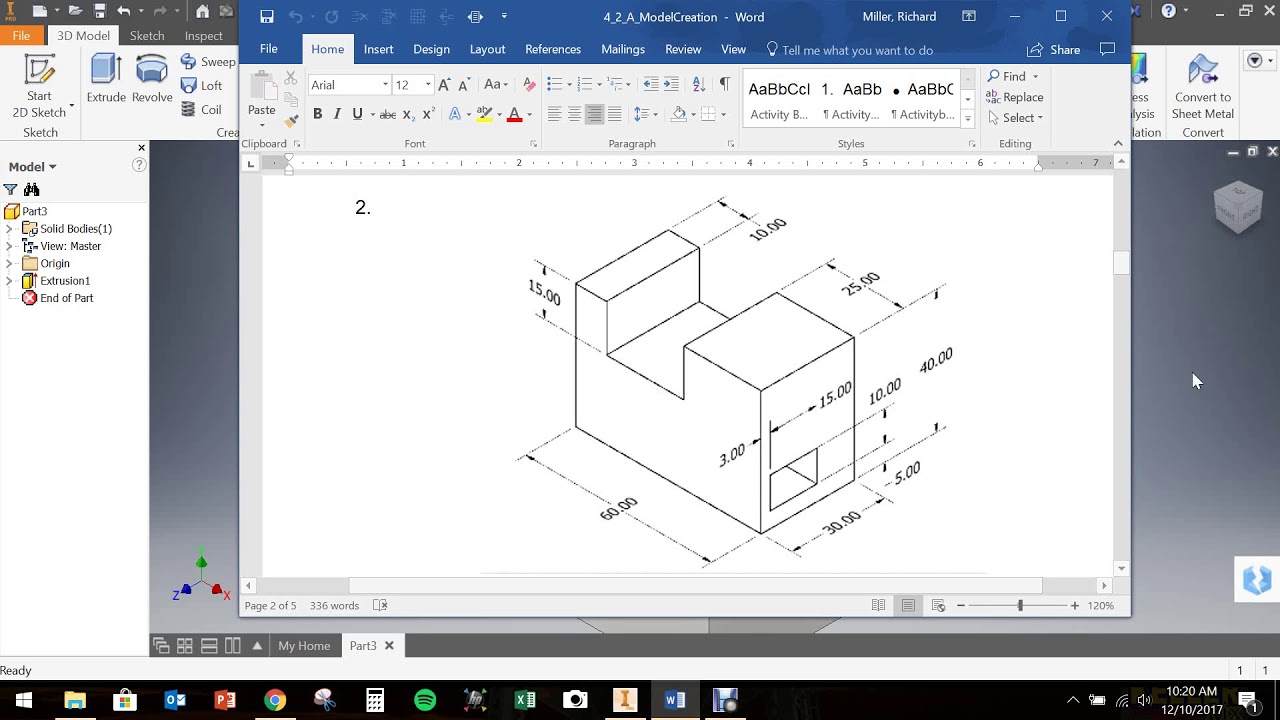Sort the selected text alphabetically
Image resolution: width=1280 pixels, height=720 pixels.
click(698, 85)
